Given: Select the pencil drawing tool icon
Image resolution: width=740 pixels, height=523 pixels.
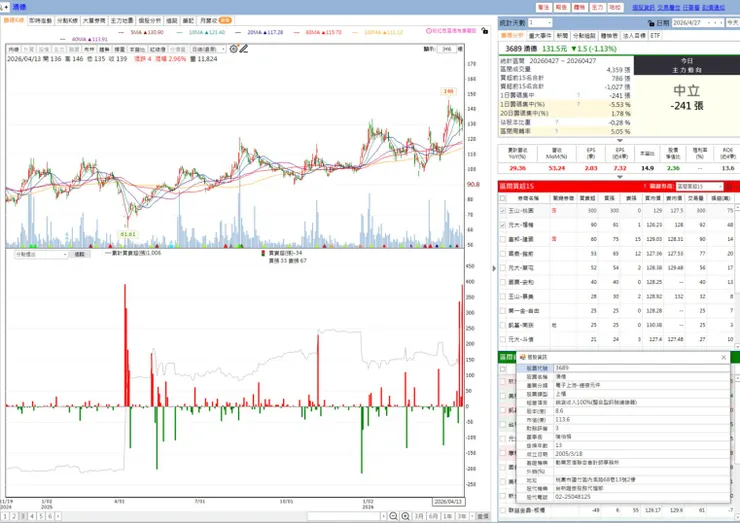Looking at the screenshot, I should (x=244, y=49).
